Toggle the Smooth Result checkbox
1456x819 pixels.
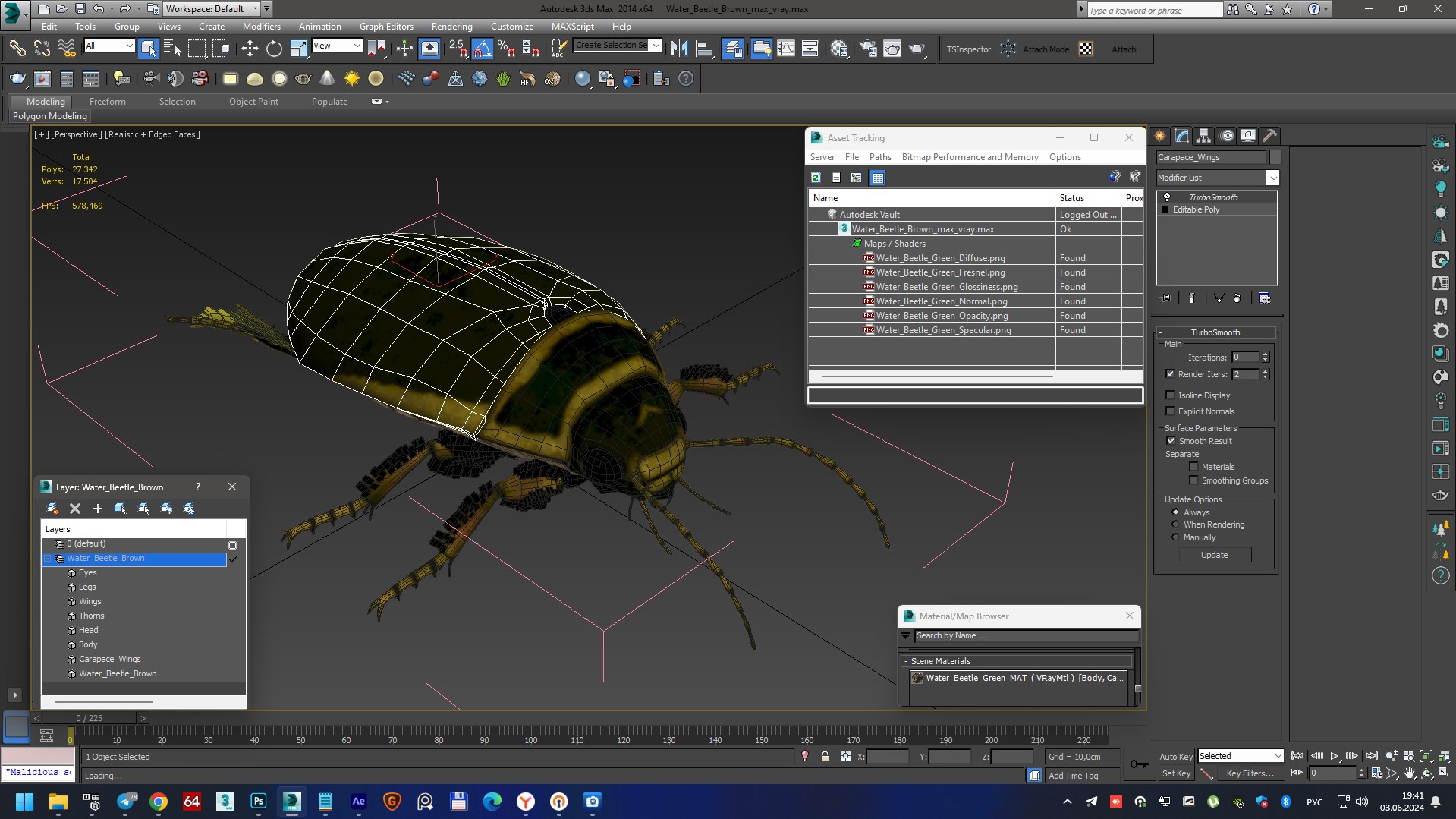(1170, 441)
